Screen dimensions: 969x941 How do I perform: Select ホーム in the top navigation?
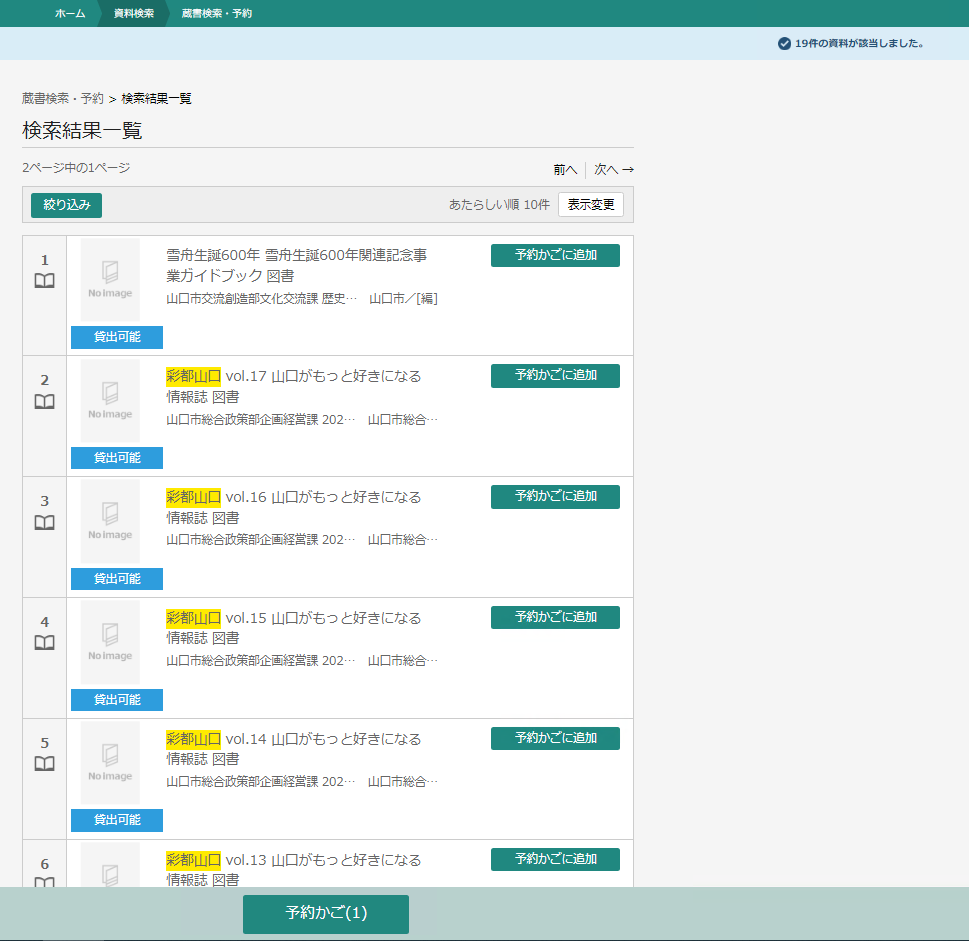[x=70, y=13]
